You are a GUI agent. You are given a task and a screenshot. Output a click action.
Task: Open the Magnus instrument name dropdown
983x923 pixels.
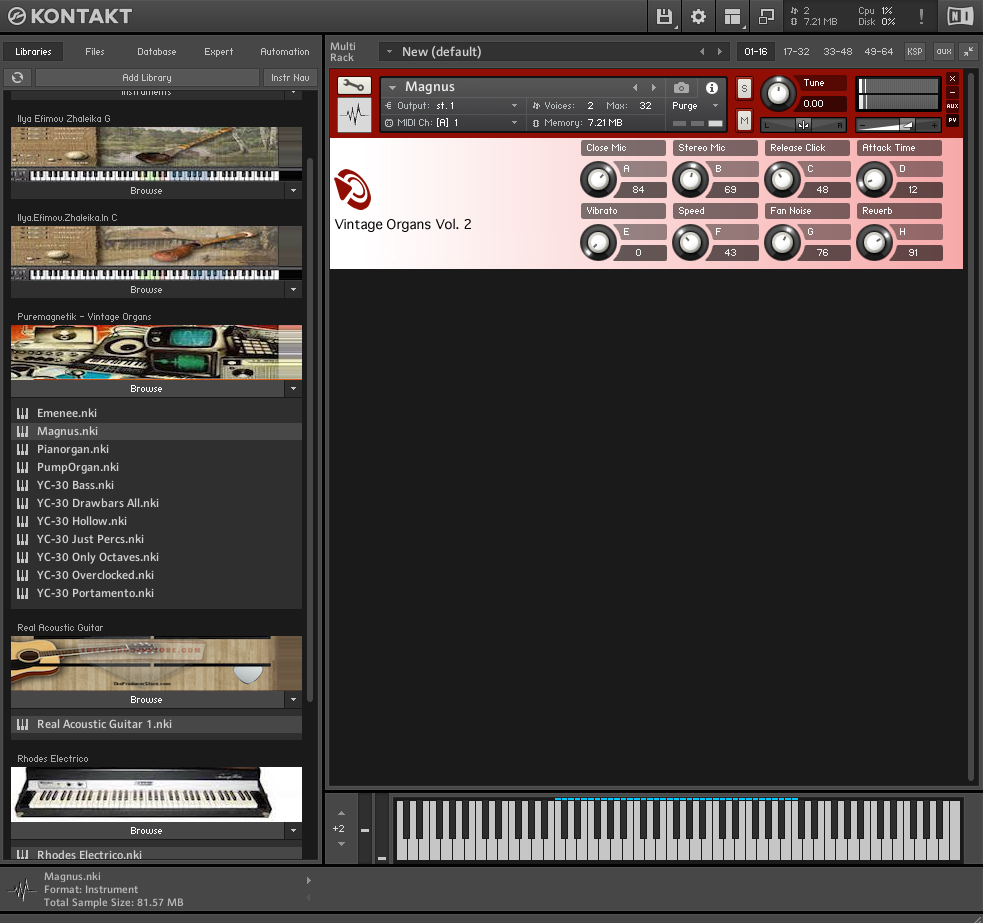tap(392, 88)
